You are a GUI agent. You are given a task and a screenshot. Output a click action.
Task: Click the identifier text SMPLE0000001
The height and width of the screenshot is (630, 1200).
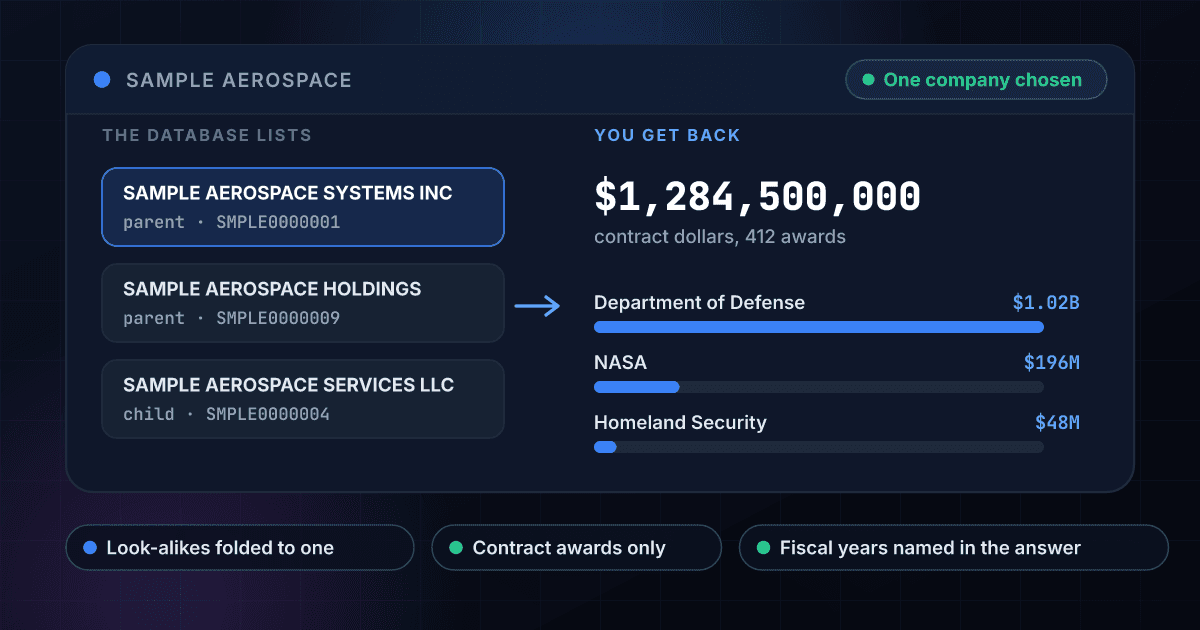(278, 222)
